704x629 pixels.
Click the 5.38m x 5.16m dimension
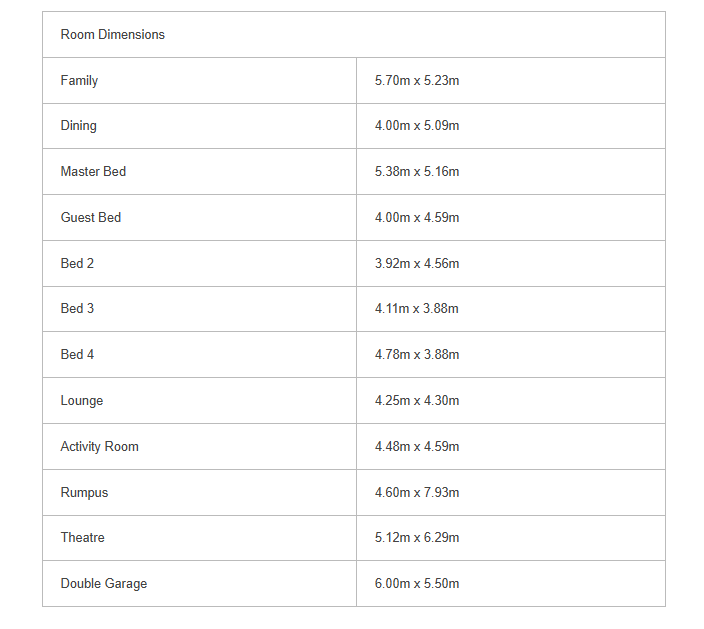[416, 172]
